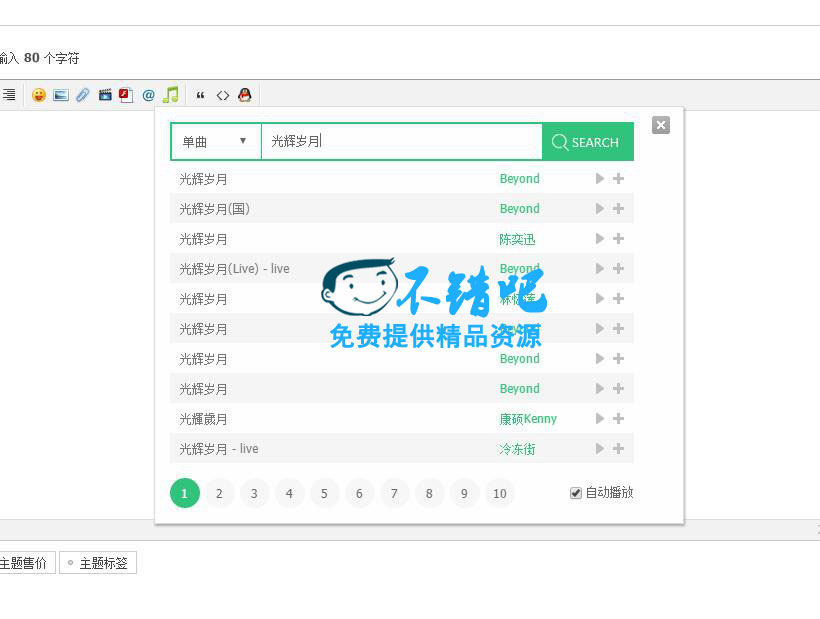The image size is (820, 619).
Task: Click the QQ penguin icon in the toolbar
Action: (245, 95)
